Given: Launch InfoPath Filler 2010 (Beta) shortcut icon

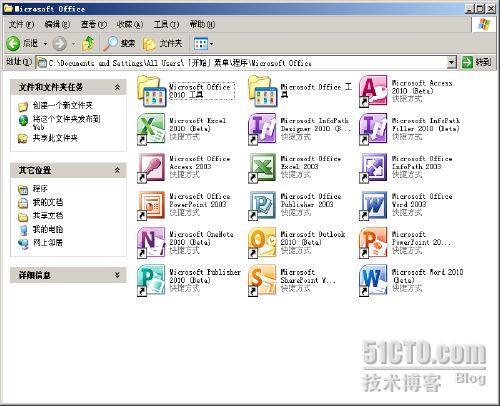Looking at the screenshot, I should point(373,129).
